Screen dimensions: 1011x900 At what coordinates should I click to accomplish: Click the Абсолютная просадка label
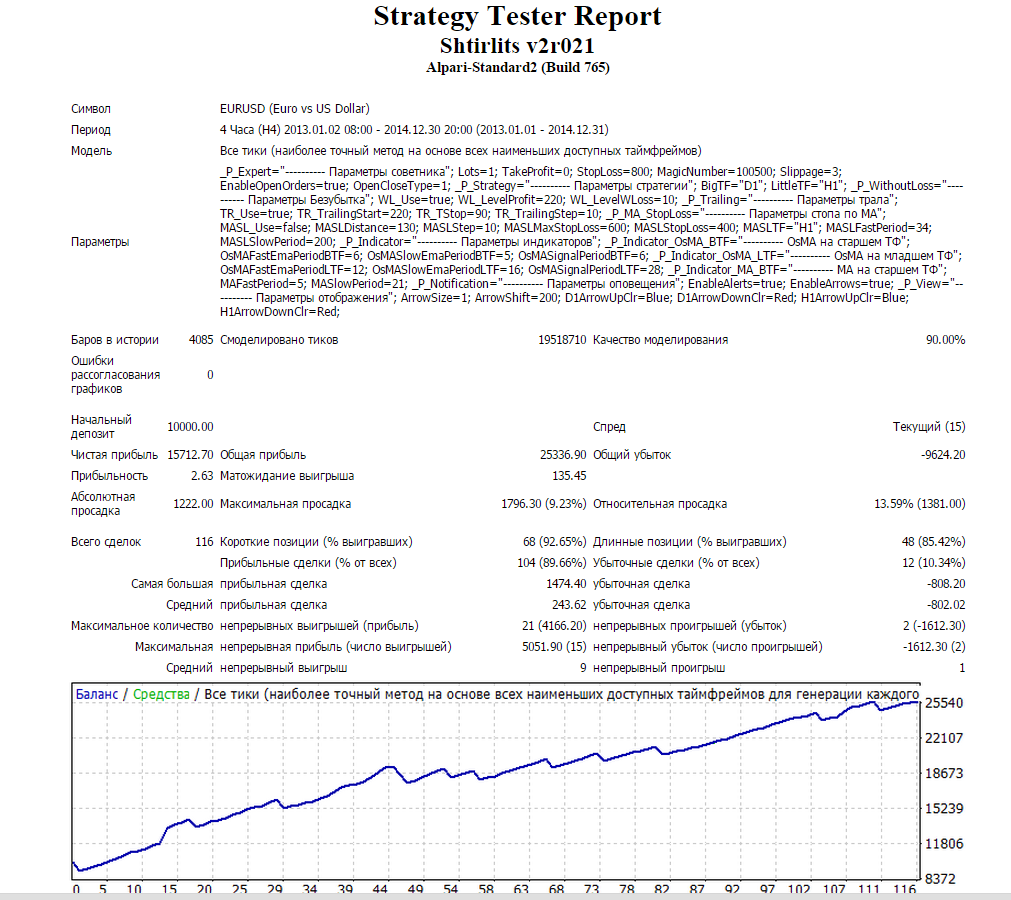pos(103,504)
